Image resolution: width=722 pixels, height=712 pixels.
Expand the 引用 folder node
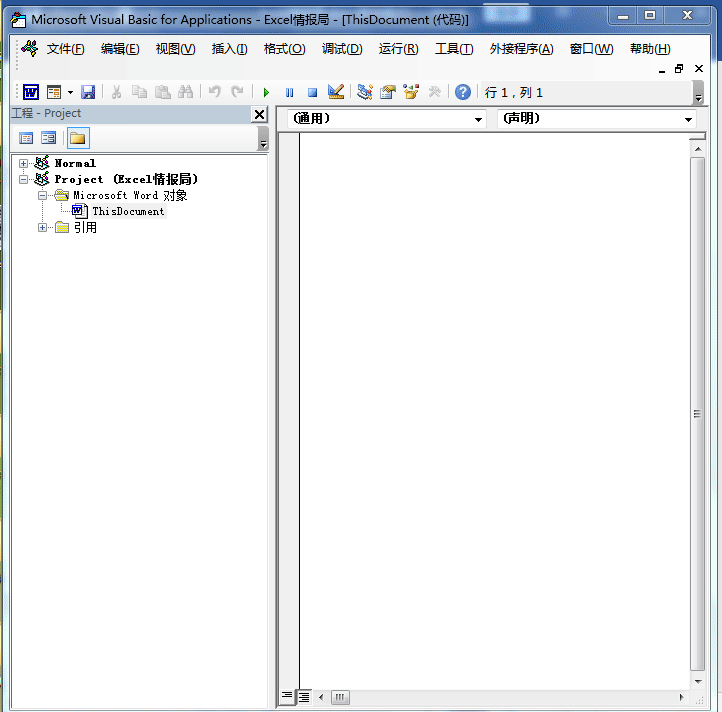click(42, 228)
